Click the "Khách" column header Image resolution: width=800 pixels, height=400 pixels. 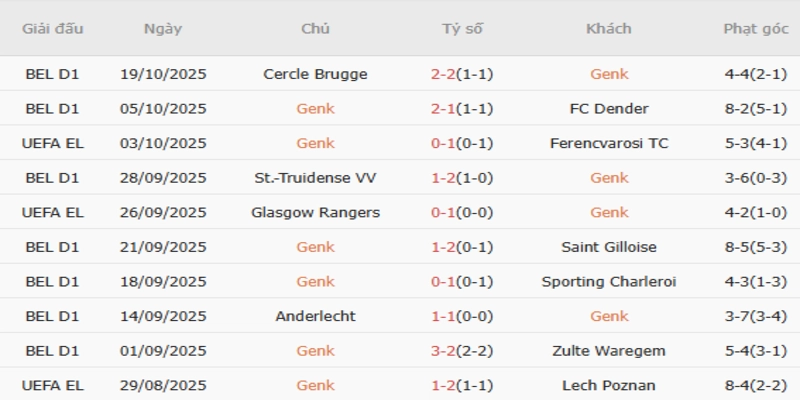[x=609, y=29]
